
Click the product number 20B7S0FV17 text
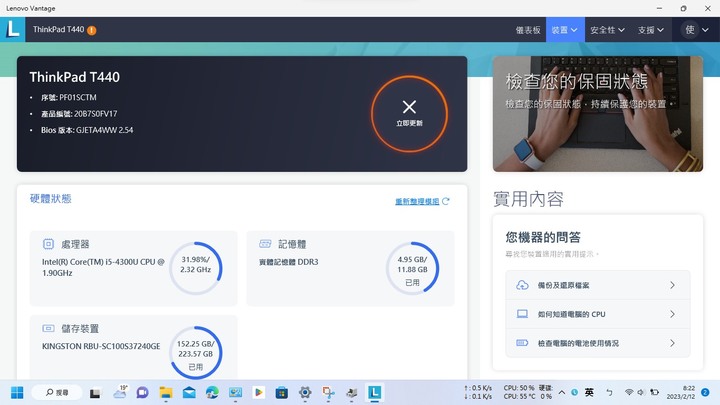(x=96, y=114)
